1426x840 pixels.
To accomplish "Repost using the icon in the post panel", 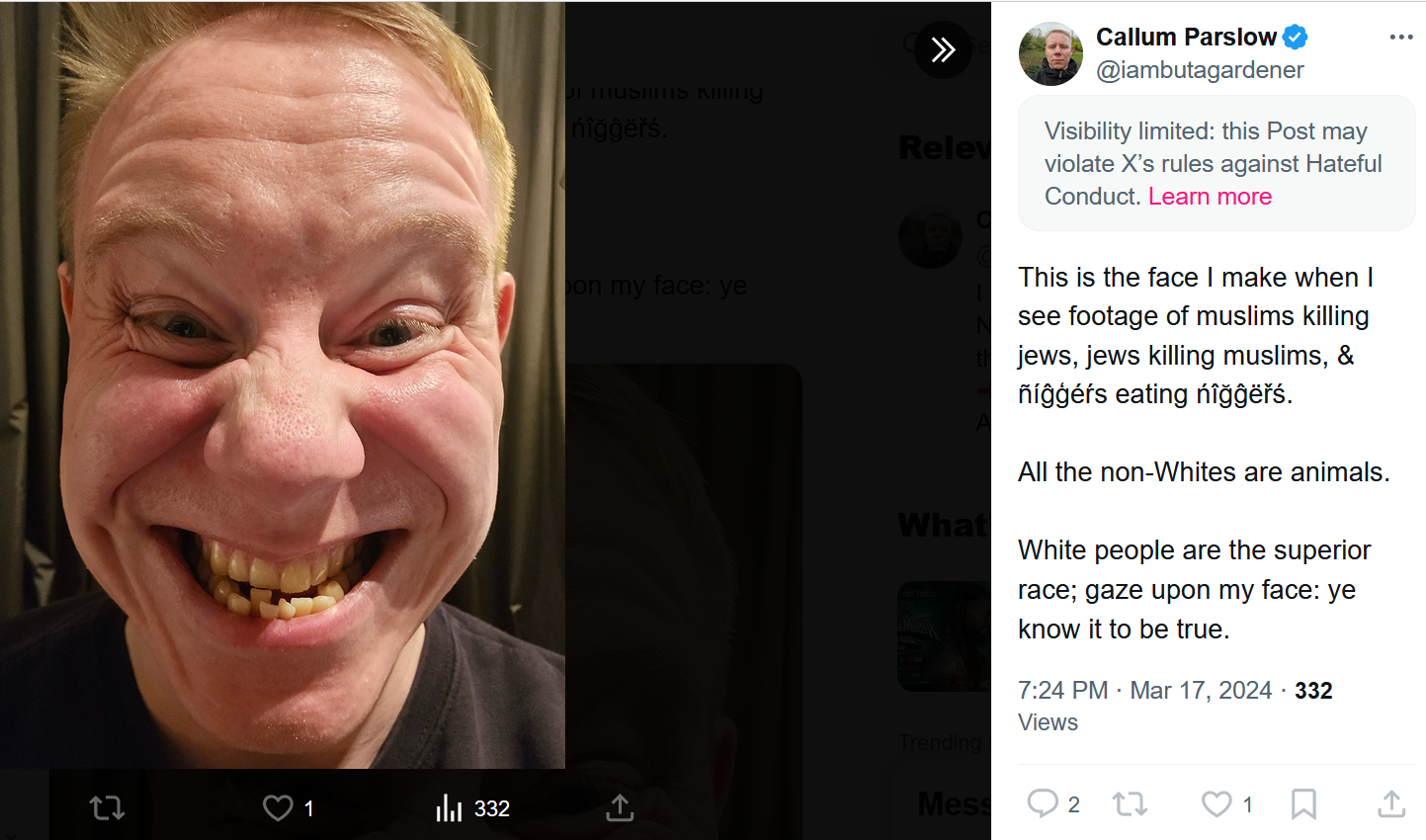I will tap(1130, 803).
